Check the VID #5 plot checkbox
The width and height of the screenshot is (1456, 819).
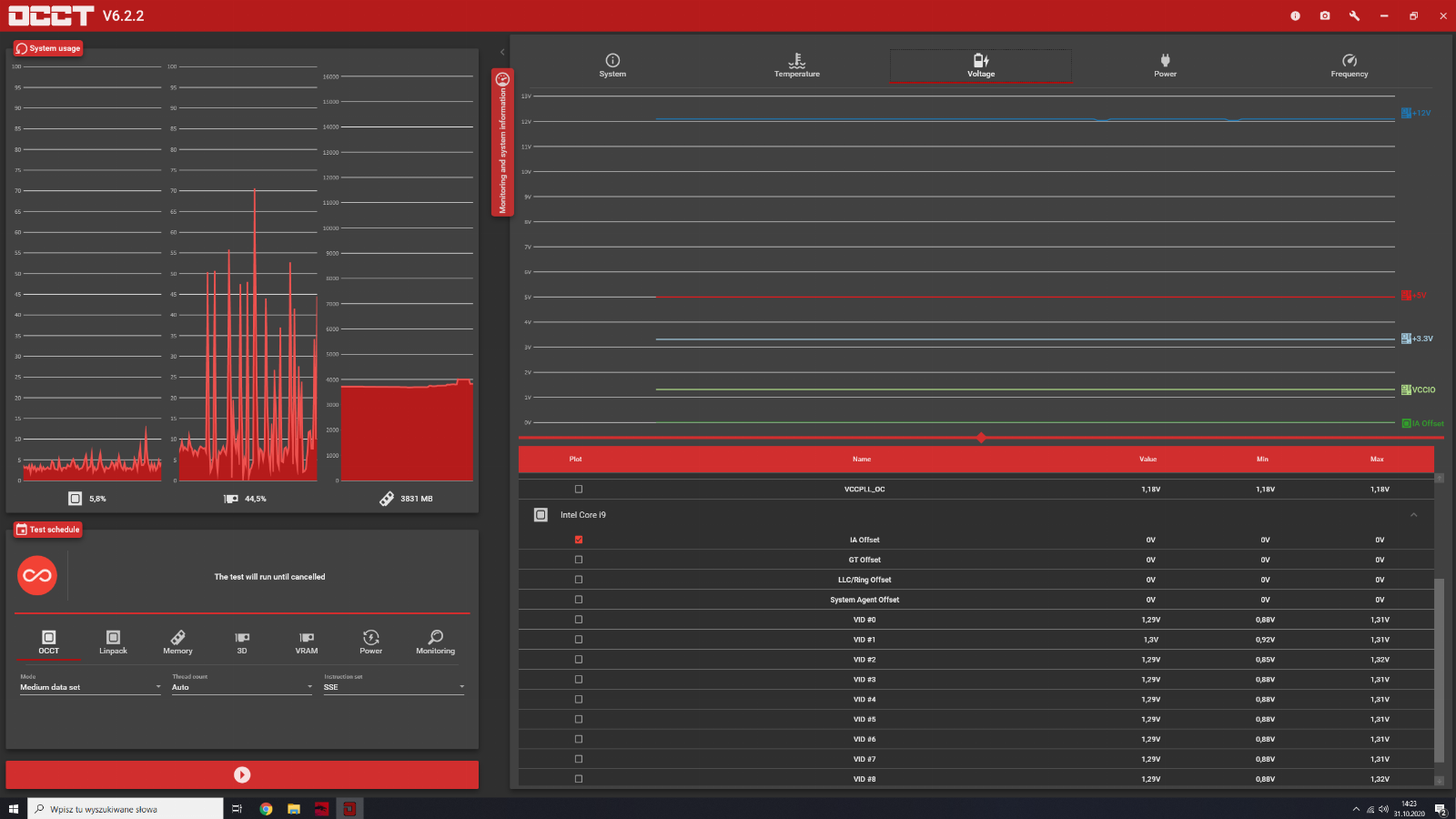point(579,719)
